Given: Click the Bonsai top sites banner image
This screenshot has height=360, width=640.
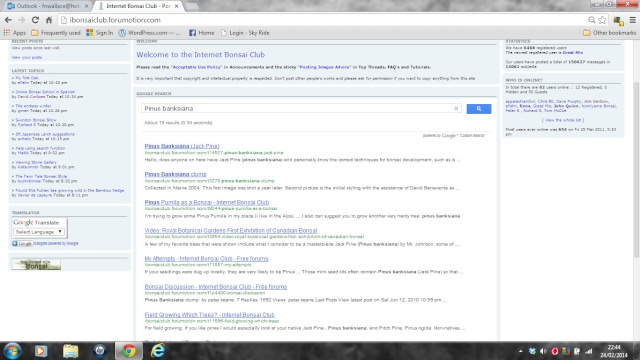Looking at the screenshot, I should (x=36, y=264).
